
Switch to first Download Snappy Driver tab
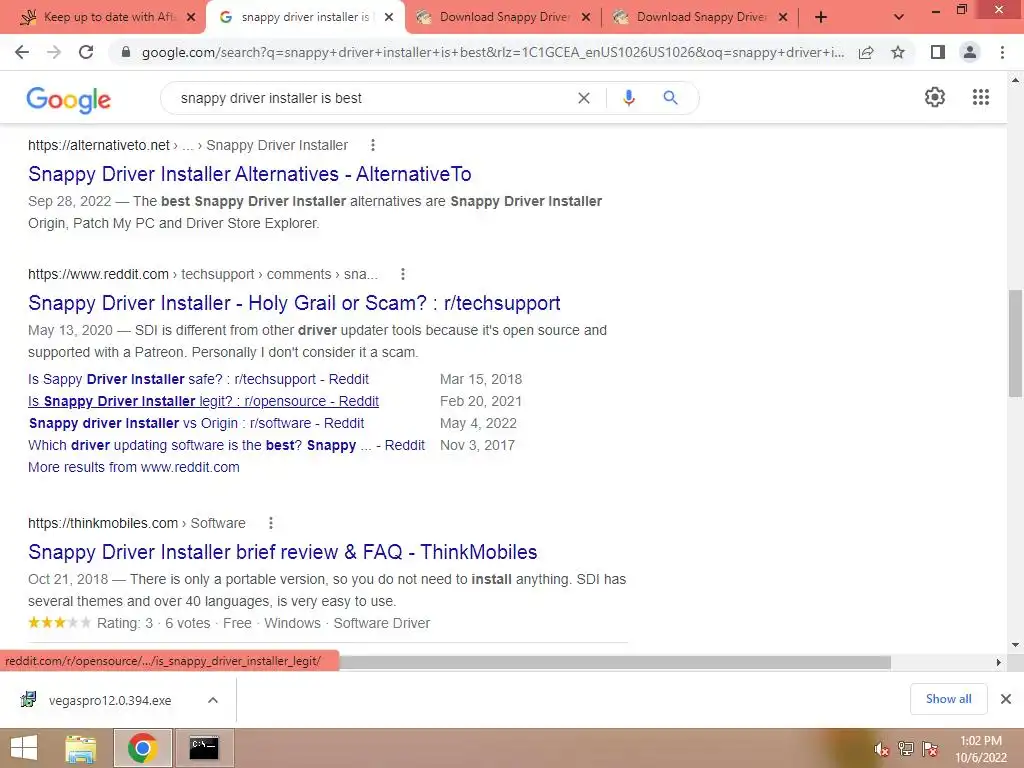(x=503, y=17)
